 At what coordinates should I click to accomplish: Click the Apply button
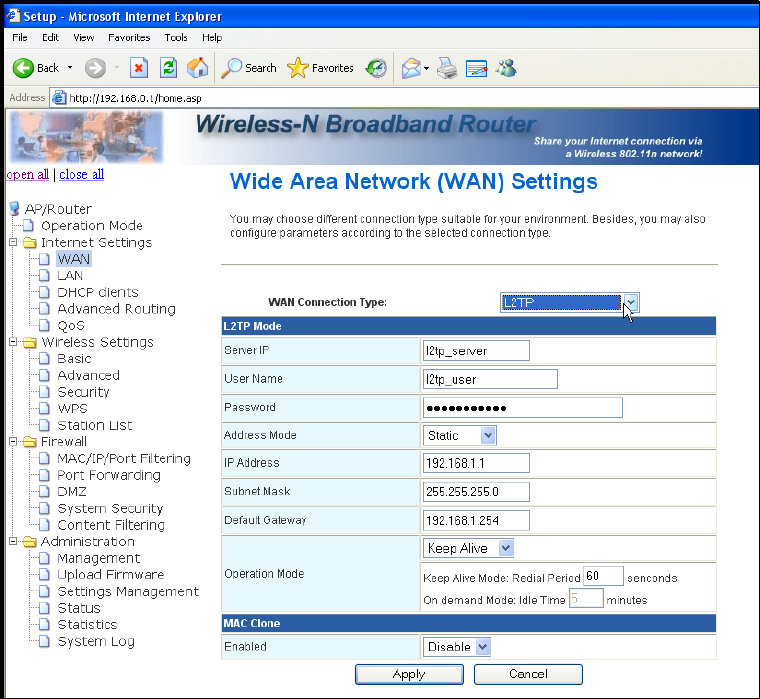[x=409, y=674]
